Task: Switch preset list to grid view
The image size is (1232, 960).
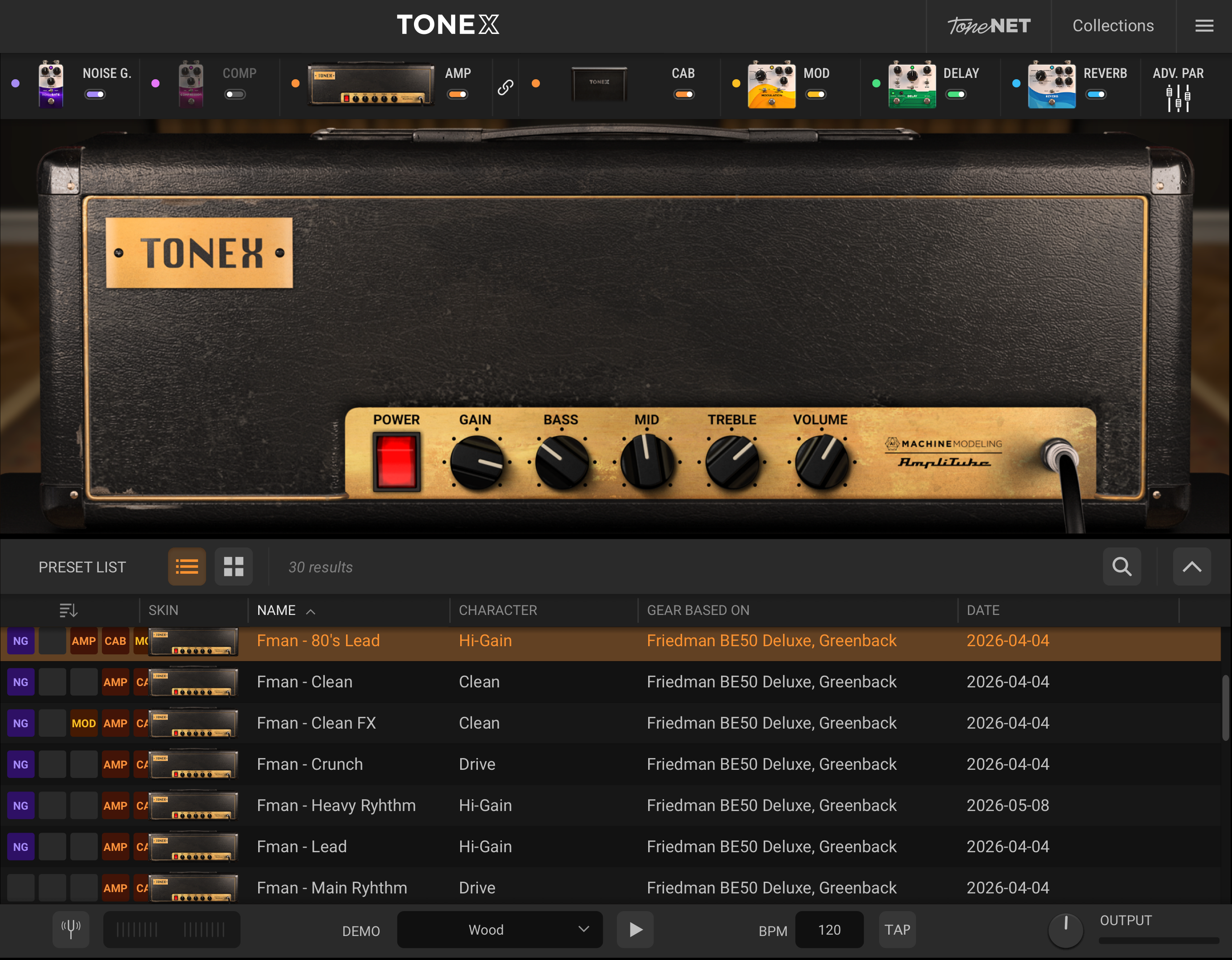Action: pyautogui.click(x=234, y=566)
